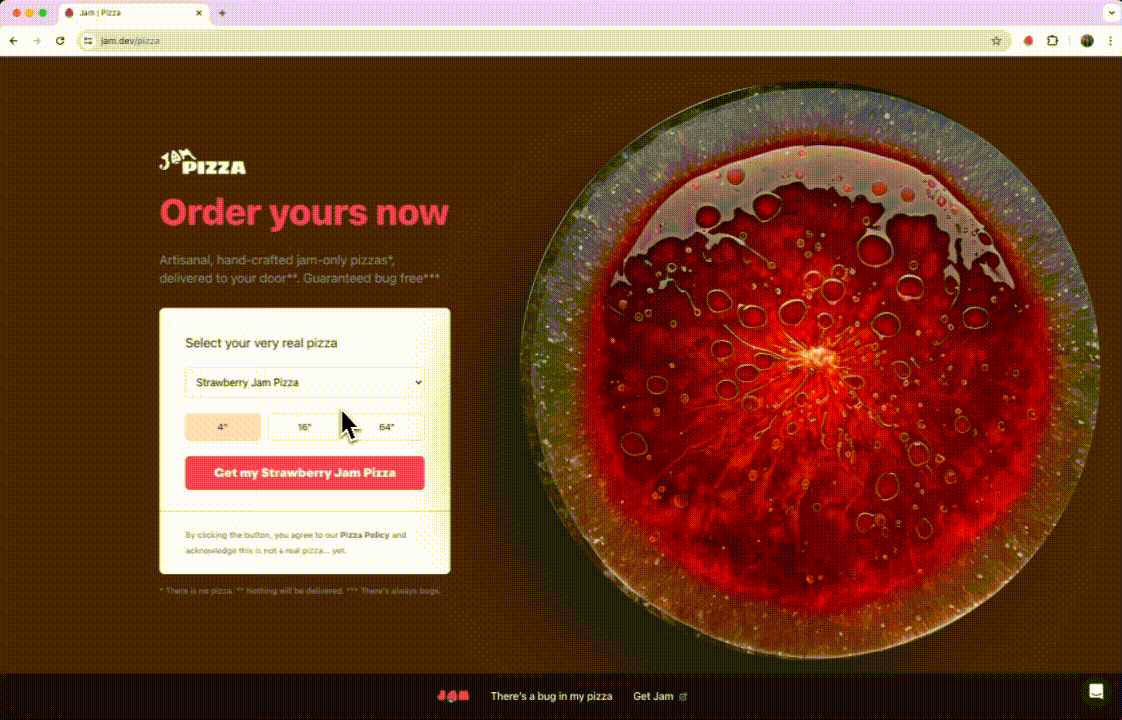Viewport: 1122px width, 720px height.
Task: Open the Extensions puzzle icon
Action: click(x=1053, y=41)
